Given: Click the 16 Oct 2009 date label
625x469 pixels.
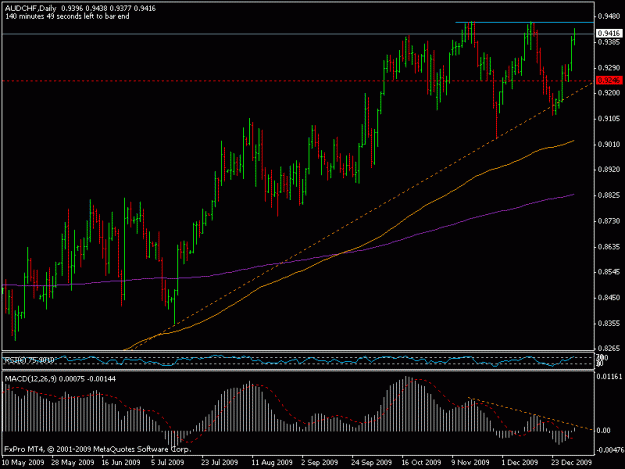Looking at the screenshot, I should (x=421, y=462).
